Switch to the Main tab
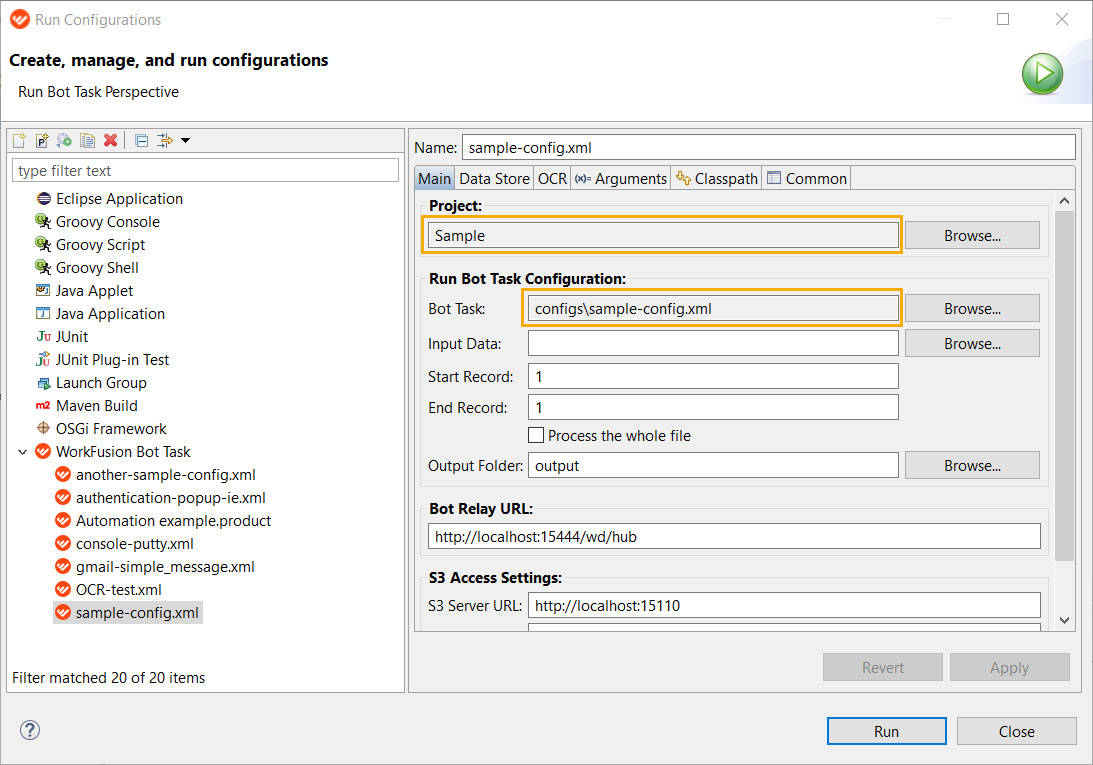The height and width of the screenshot is (765, 1093). (434, 179)
